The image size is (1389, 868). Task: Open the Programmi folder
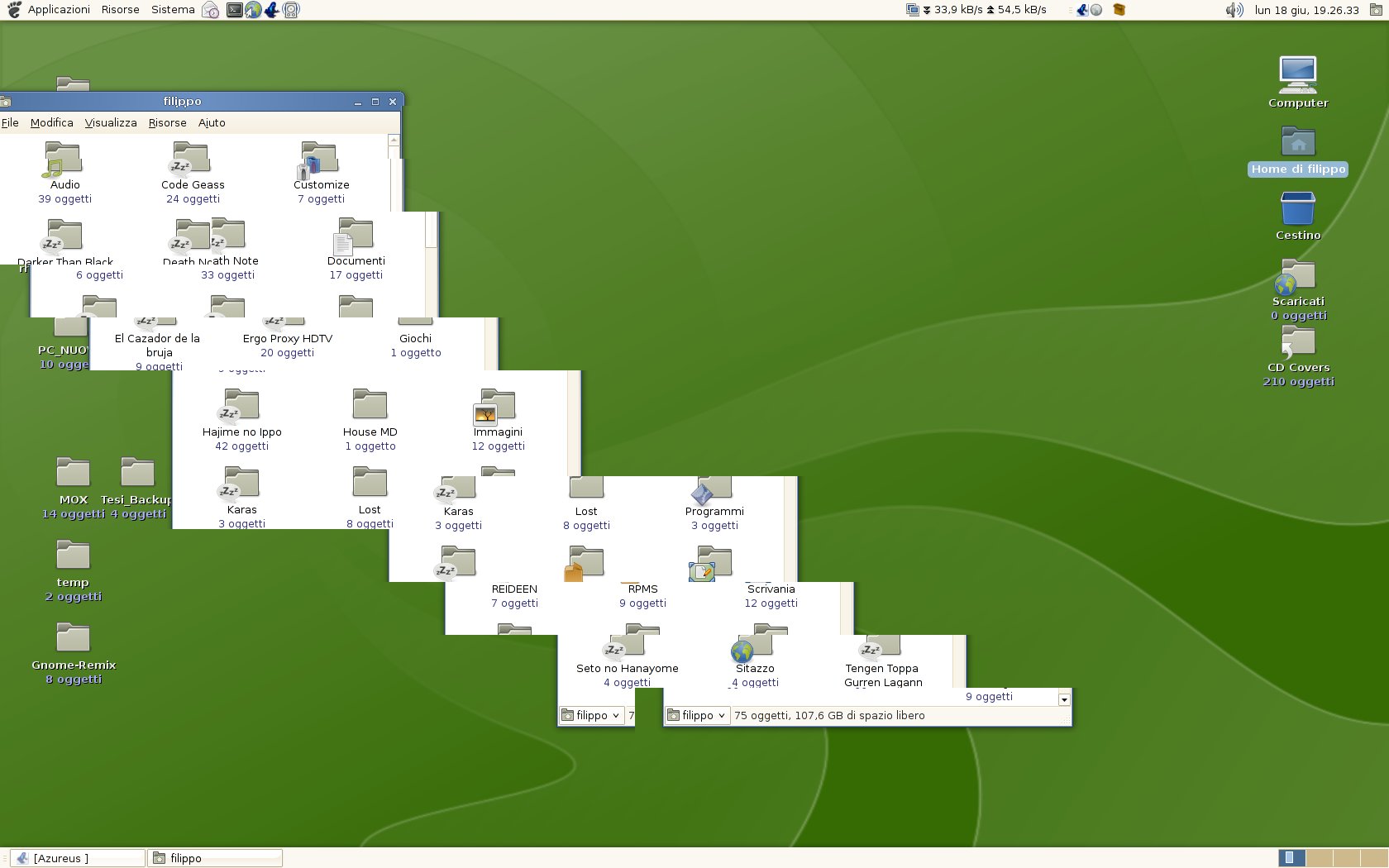[714, 494]
